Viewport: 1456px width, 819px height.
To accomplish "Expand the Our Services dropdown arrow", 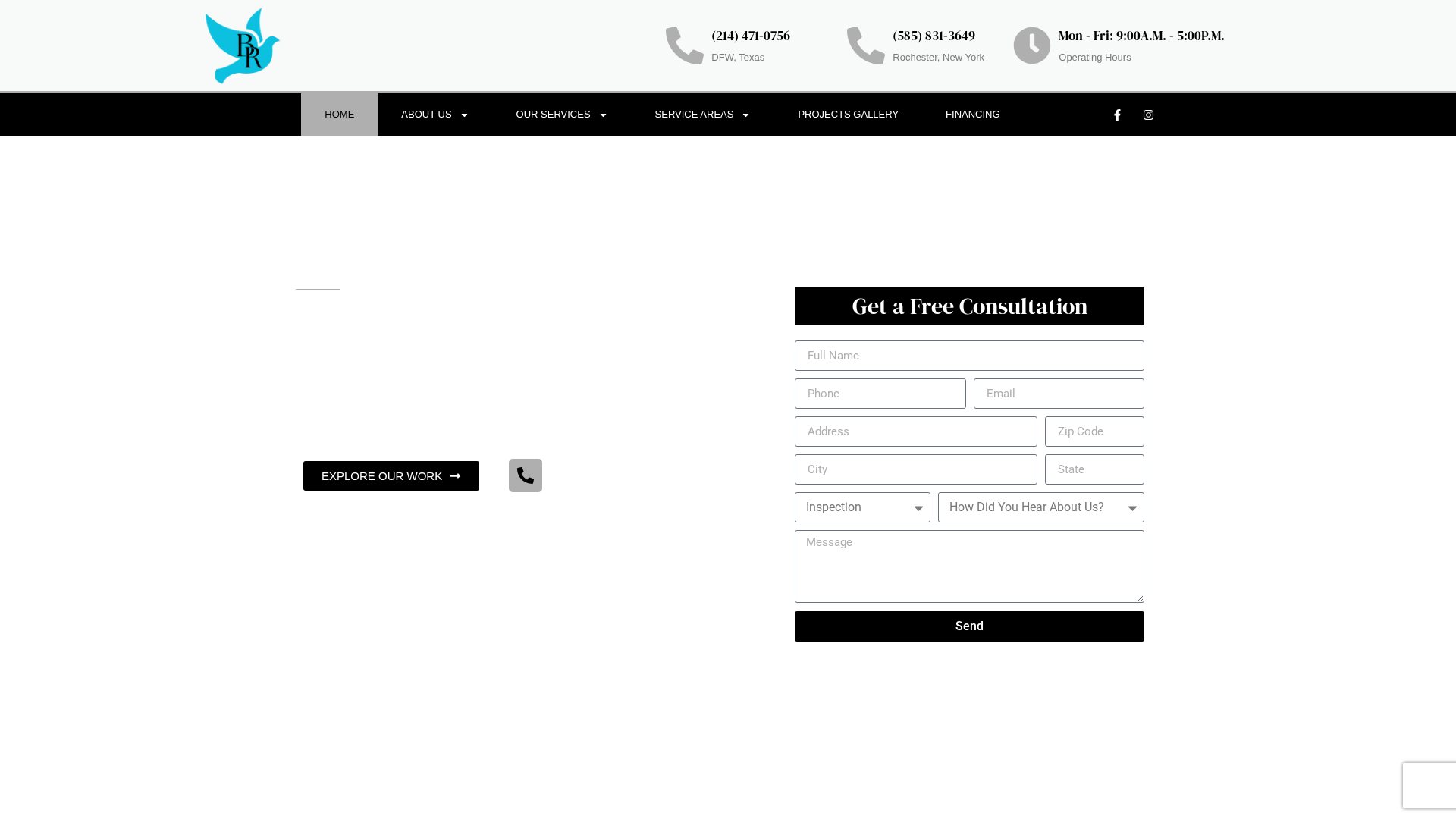I will tap(603, 115).
